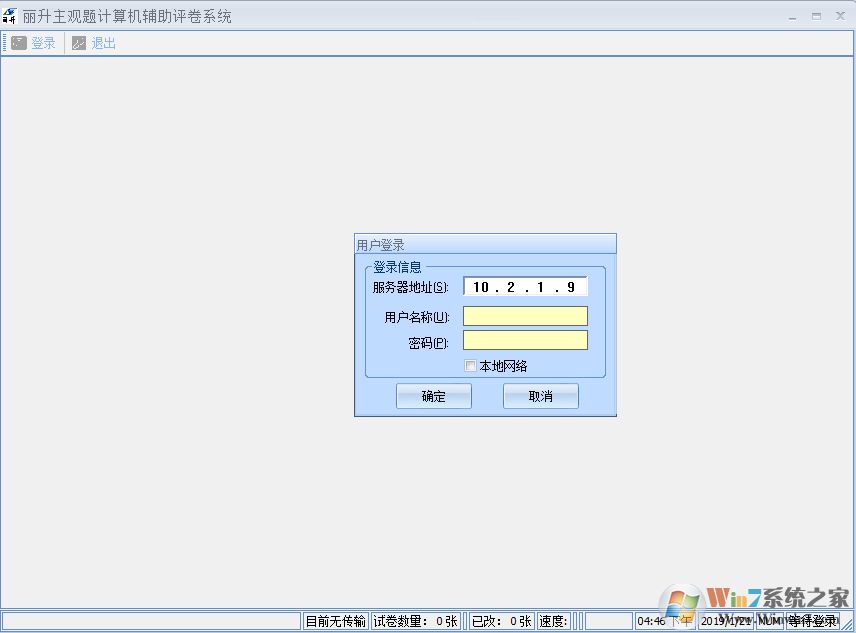Click the server address input showing 10.2.1.9

[525, 285]
